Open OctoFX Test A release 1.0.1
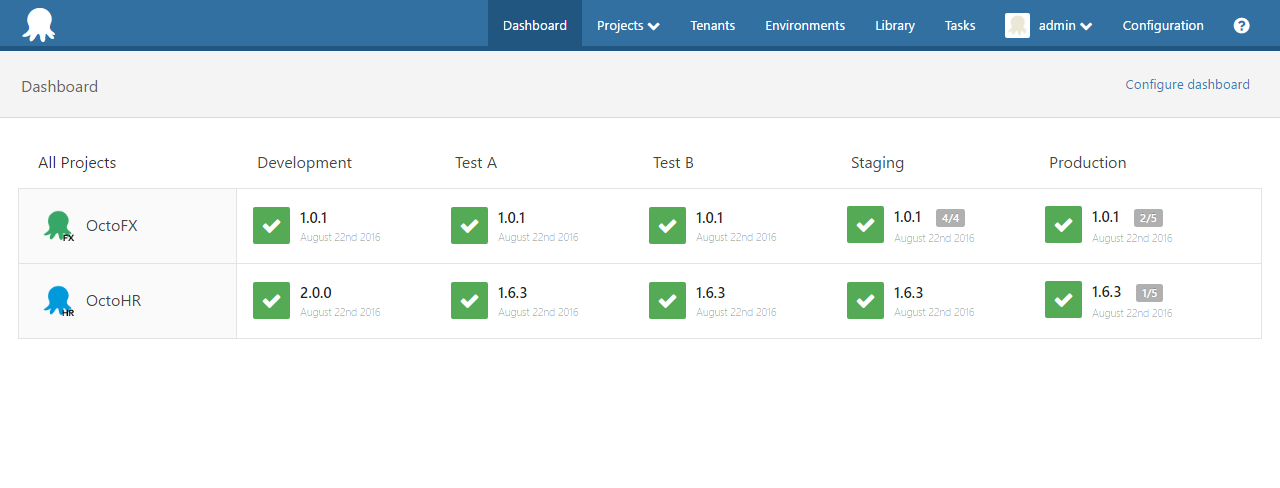Viewport: 1280px width, 488px height. tap(511, 218)
